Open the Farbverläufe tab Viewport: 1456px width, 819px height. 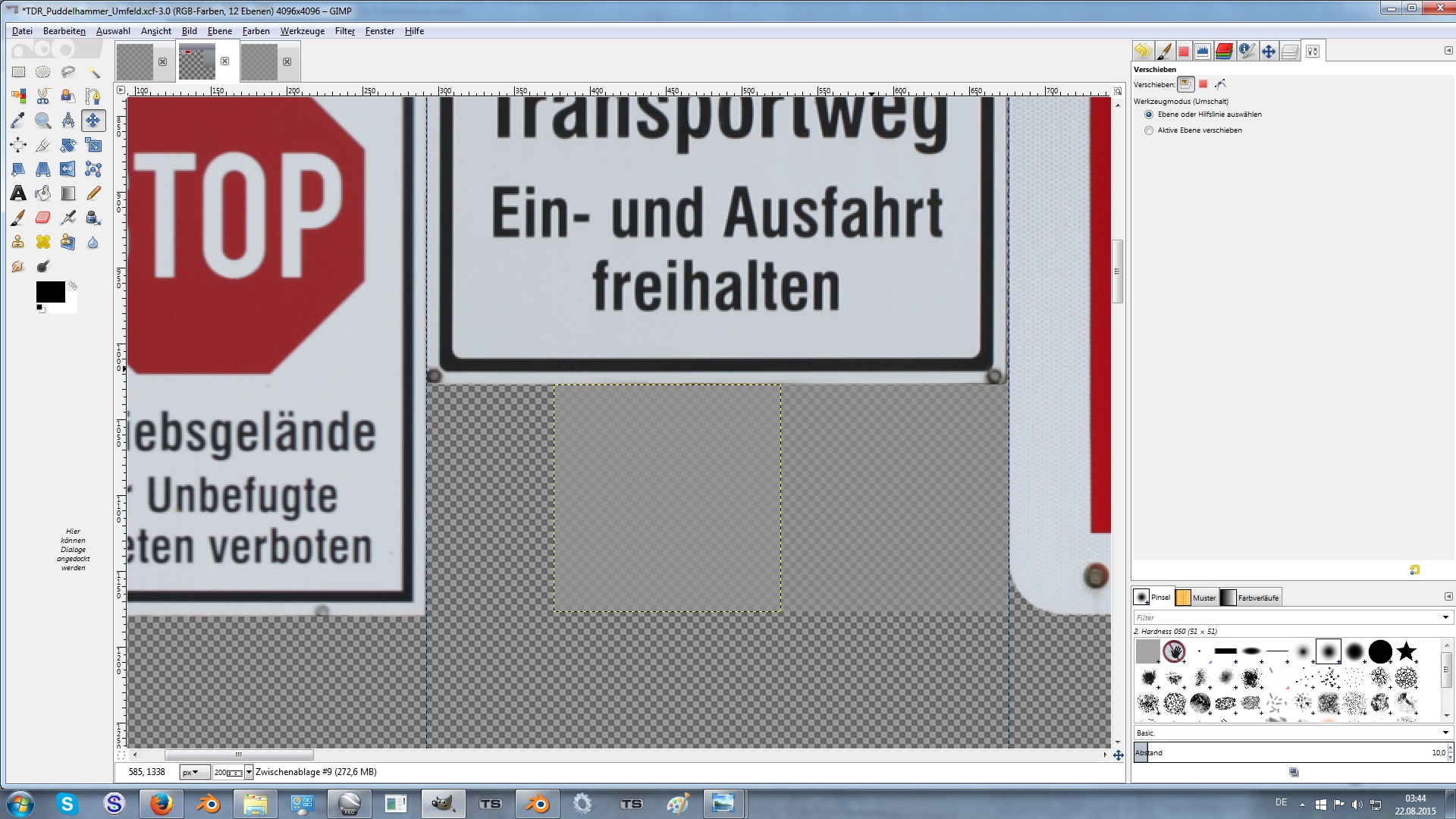coord(1250,598)
